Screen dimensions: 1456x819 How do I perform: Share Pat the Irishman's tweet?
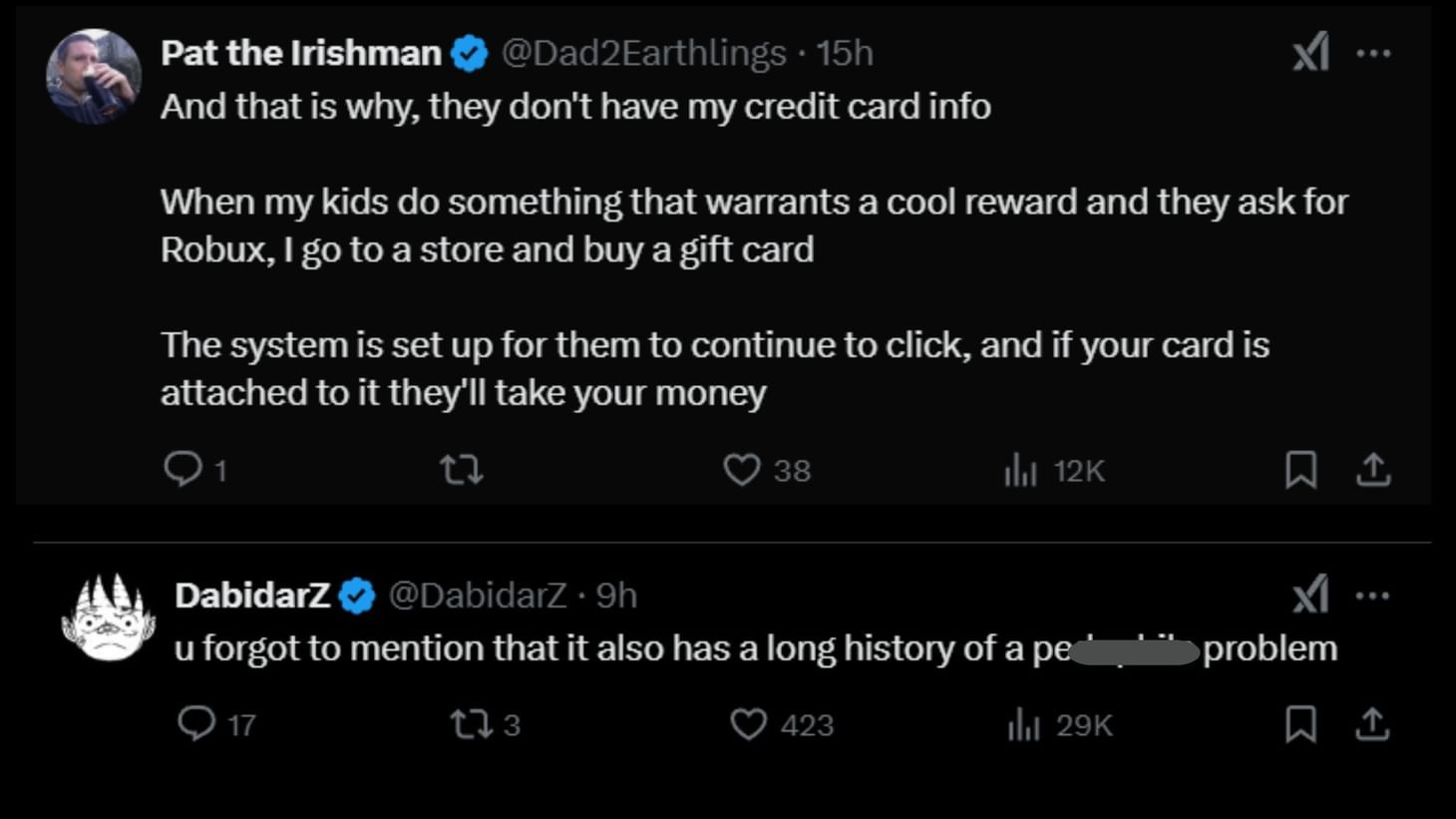1373,469
